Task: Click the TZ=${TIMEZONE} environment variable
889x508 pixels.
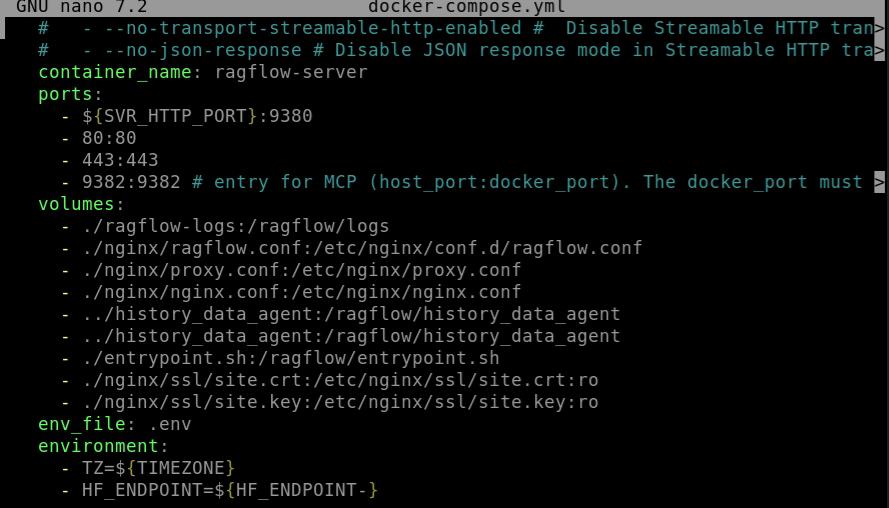Action: (158, 468)
